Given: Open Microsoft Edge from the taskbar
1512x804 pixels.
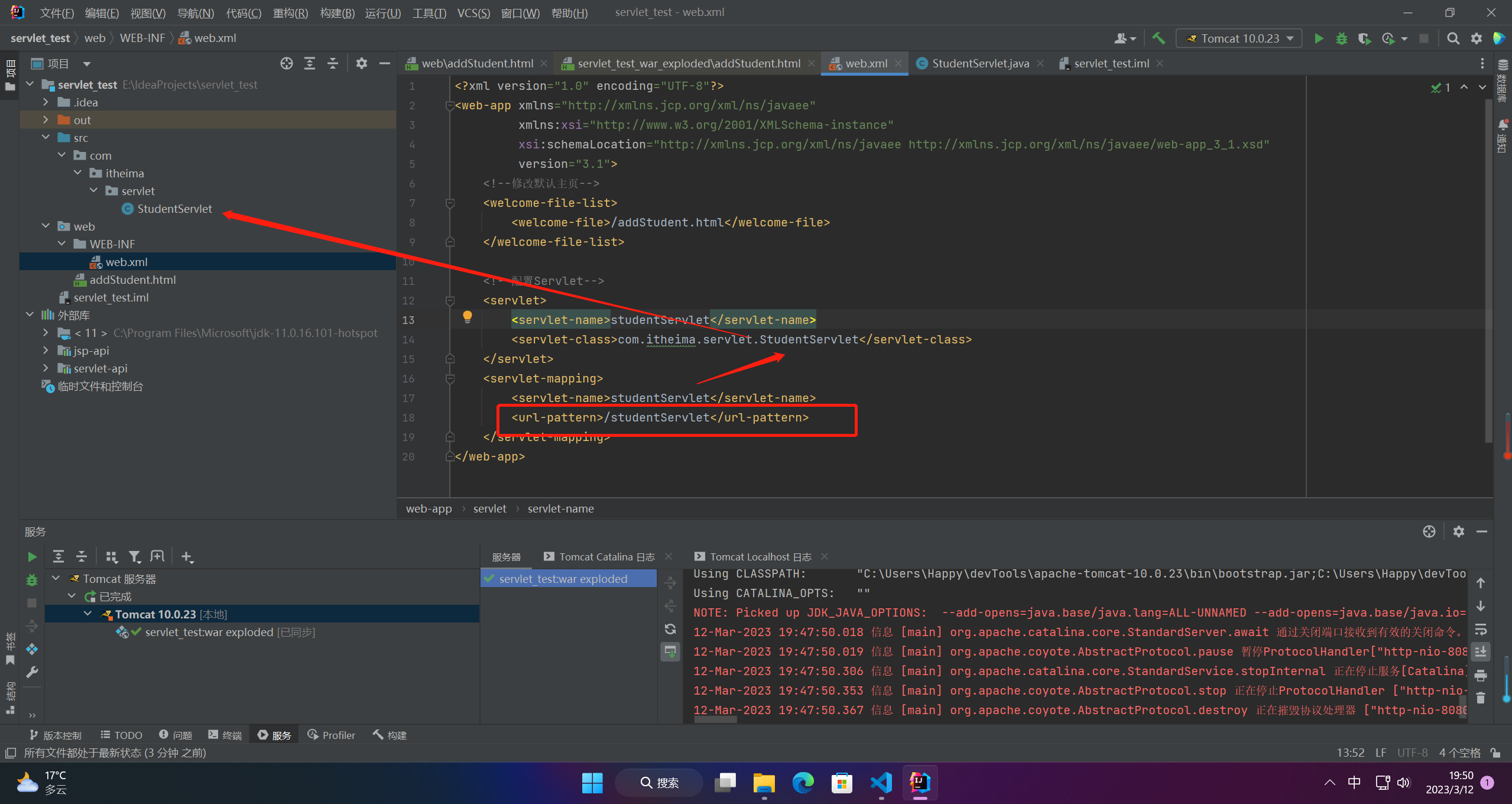Looking at the screenshot, I should (803, 783).
